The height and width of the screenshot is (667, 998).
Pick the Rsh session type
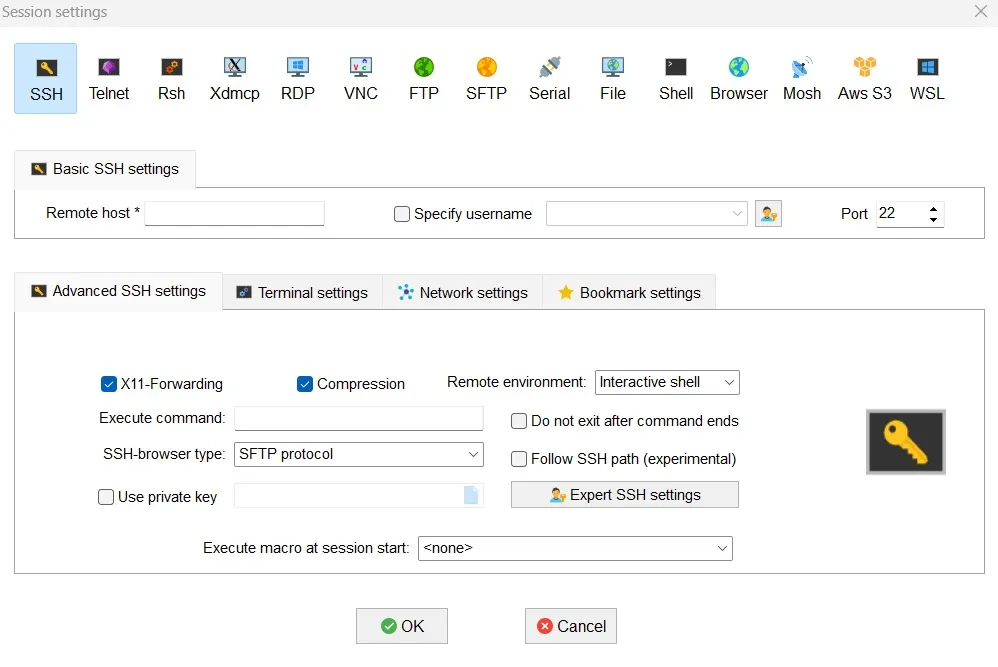pyautogui.click(x=171, y=78)
